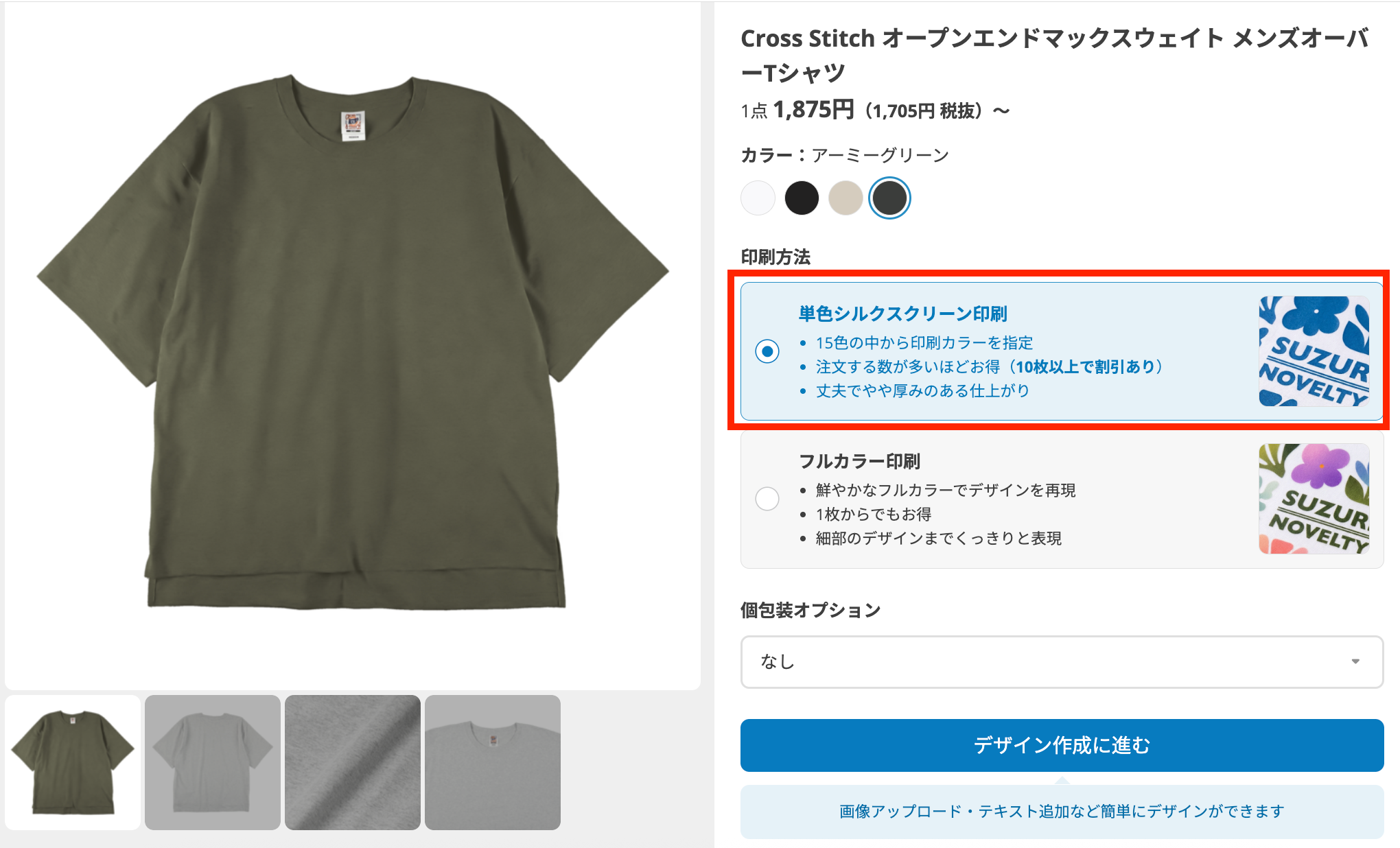Open the gray neckline detail thumbnail
Viewport: 1400px width, 848px height.
point(493,762)
